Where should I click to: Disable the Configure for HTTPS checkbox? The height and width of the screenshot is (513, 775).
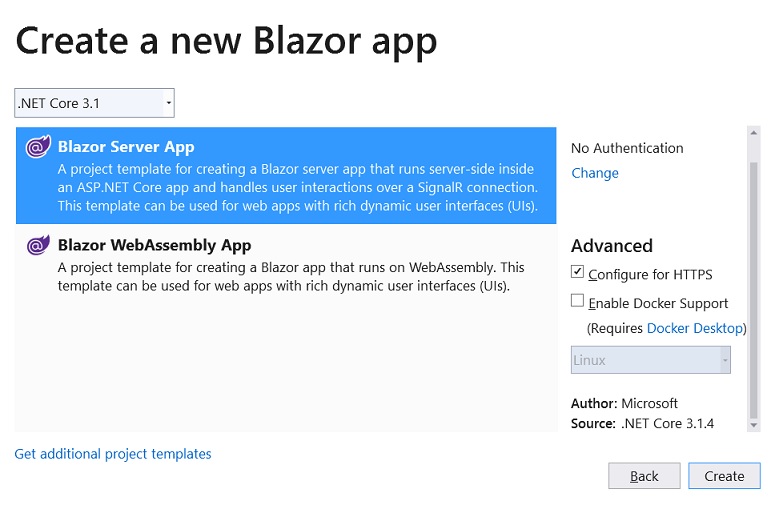click(x=577, y=272)
